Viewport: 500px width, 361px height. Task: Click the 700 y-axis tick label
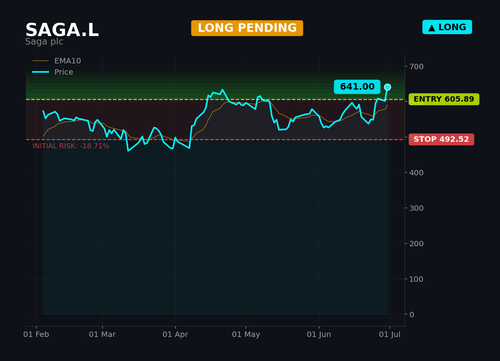416,67
